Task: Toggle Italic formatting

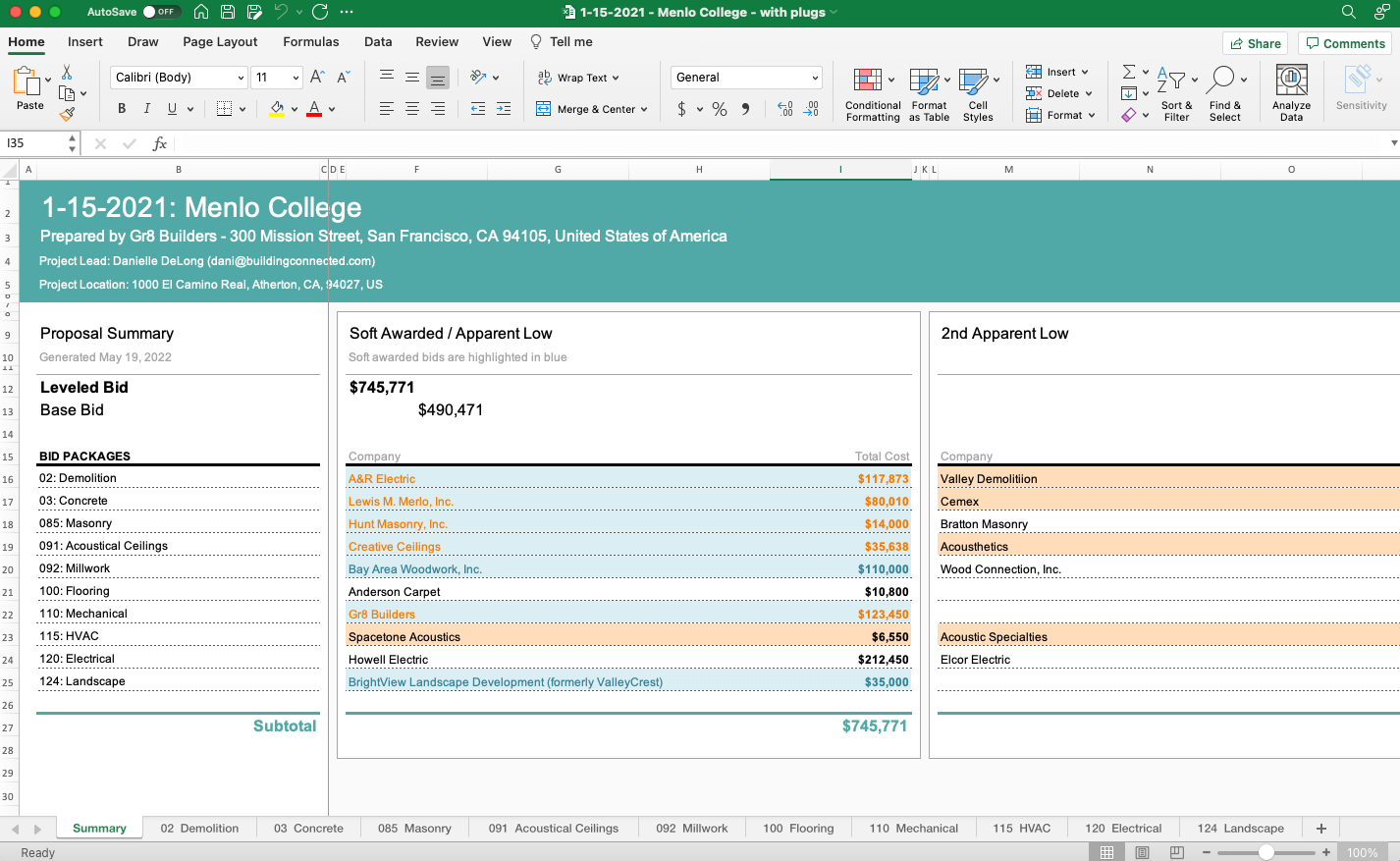Action: pyautogui.click(x=147, y=109)
